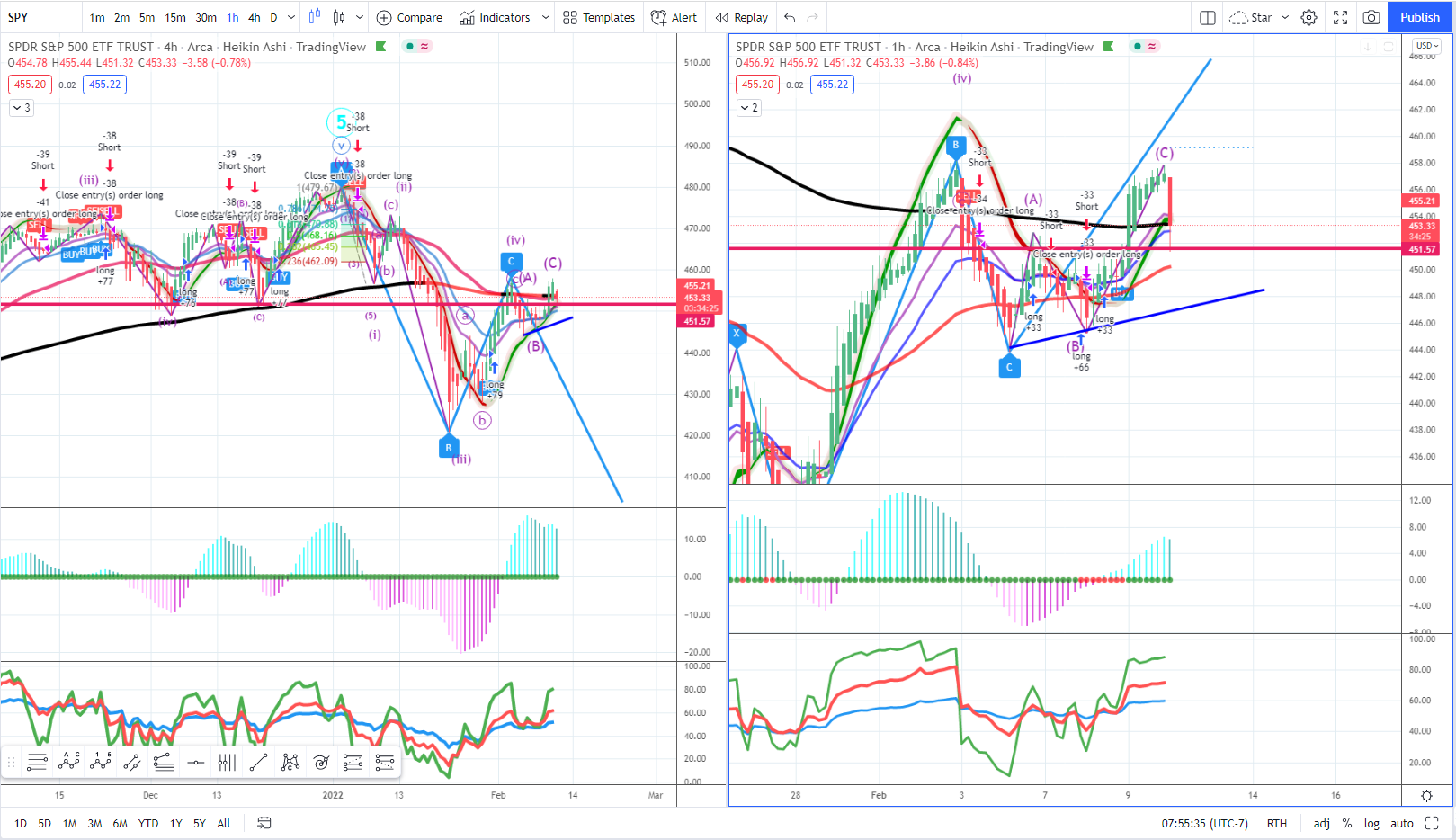Select the Horizontal Ray drawing tool

pos(195,763)
